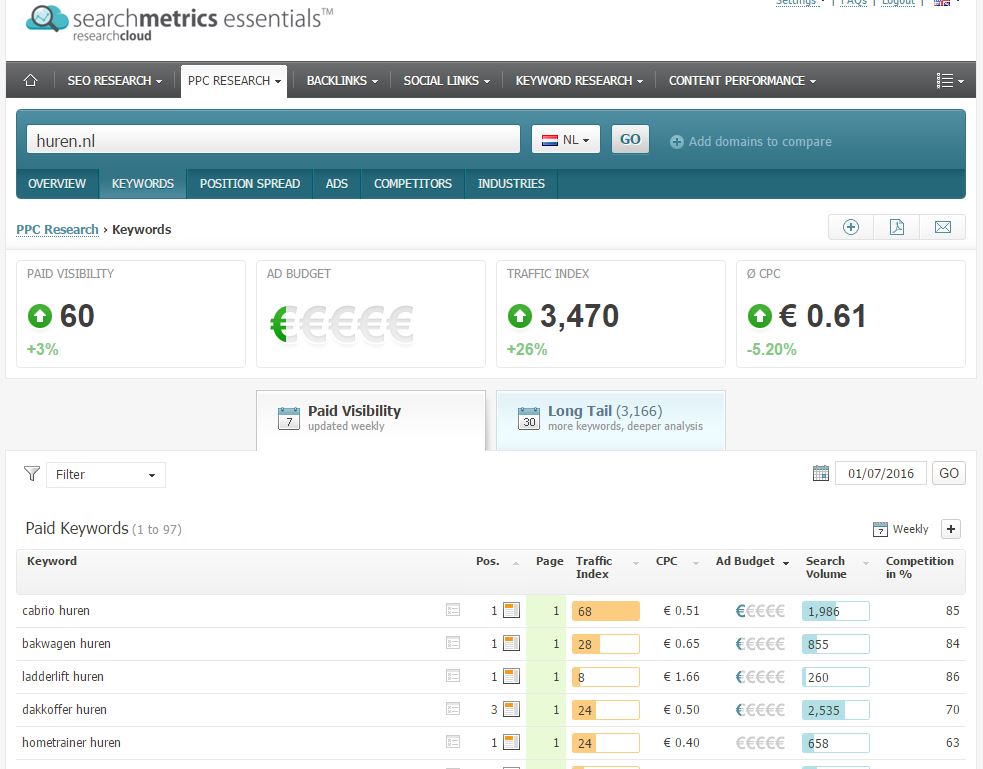Click the Traffic Index bar showing 68
Viewport: 983px width, 769px height.
point(606,611)
